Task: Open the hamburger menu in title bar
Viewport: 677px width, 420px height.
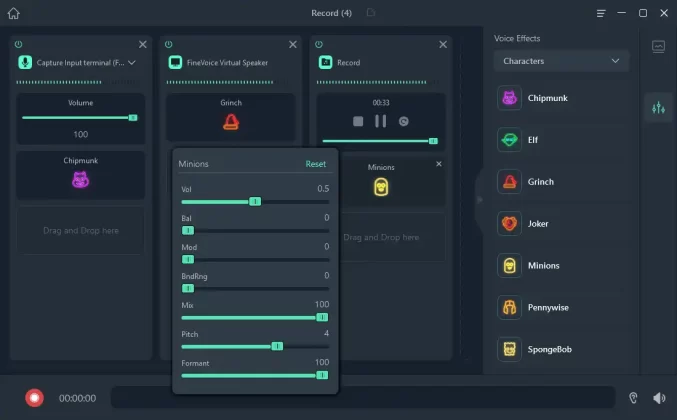Action: (x=601, y=13)
